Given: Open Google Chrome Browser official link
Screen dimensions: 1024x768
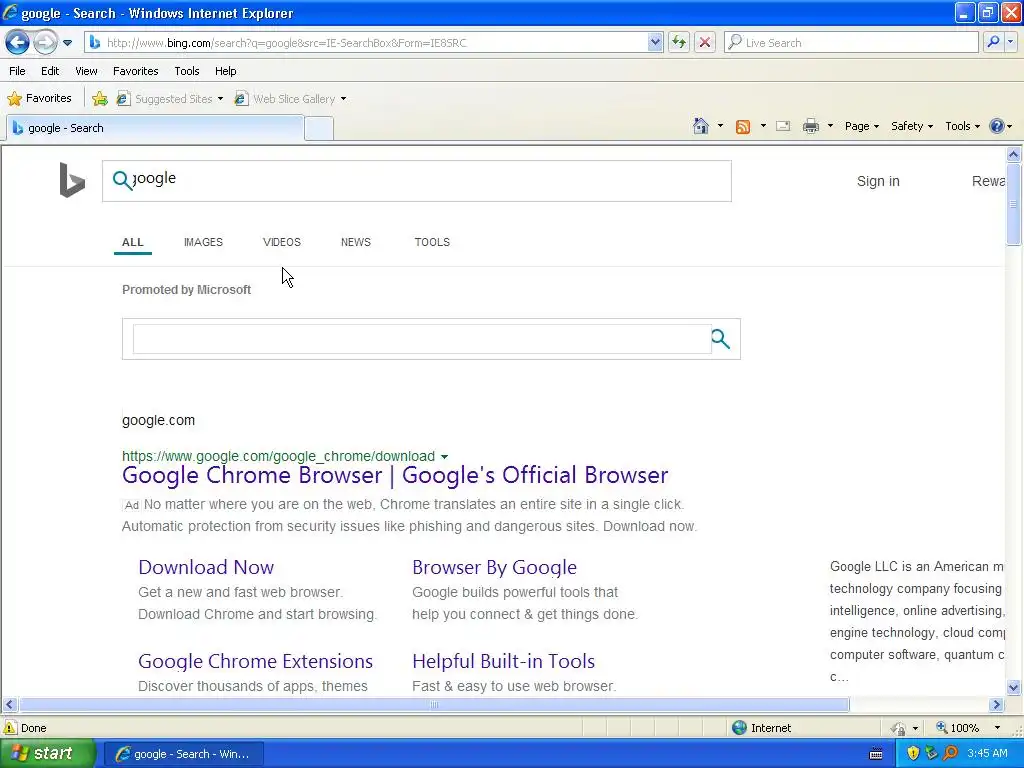Looking at the screenshot, I should click(395, 475).
